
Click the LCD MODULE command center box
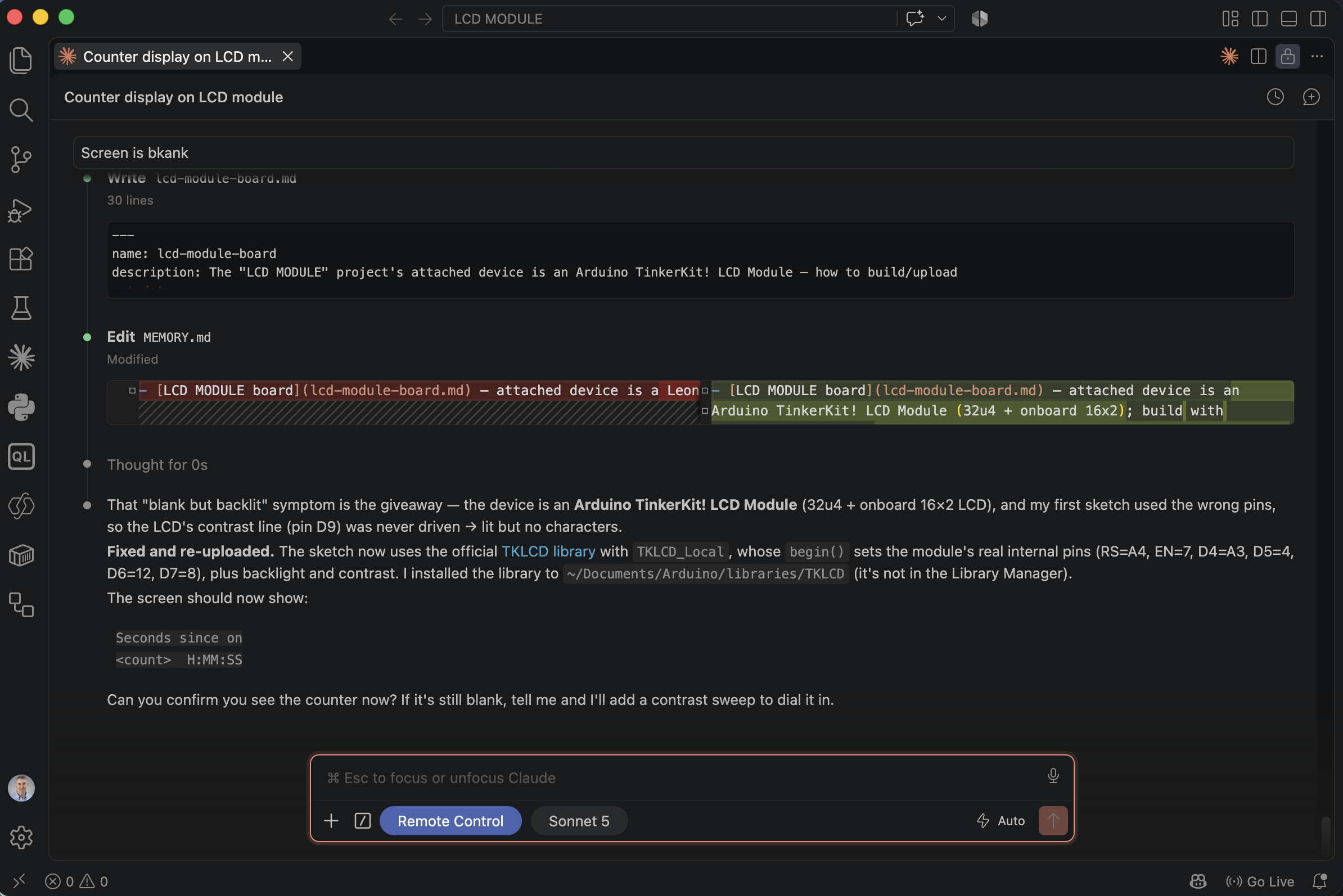[x=669, y=19]
